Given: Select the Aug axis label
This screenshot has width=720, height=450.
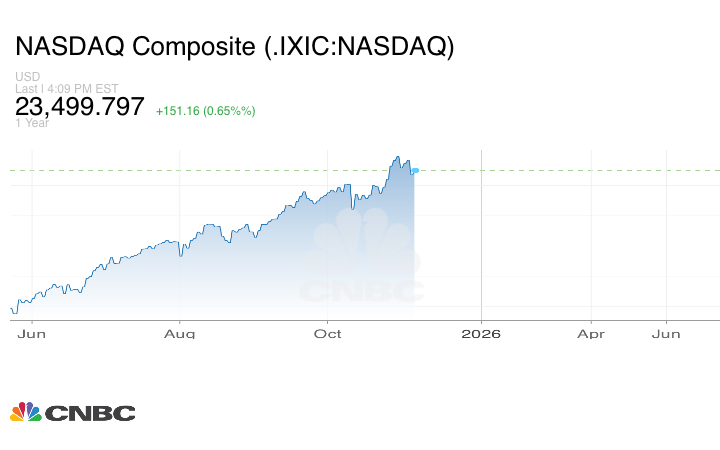Looking at the screenshot, I should [179, 334].
